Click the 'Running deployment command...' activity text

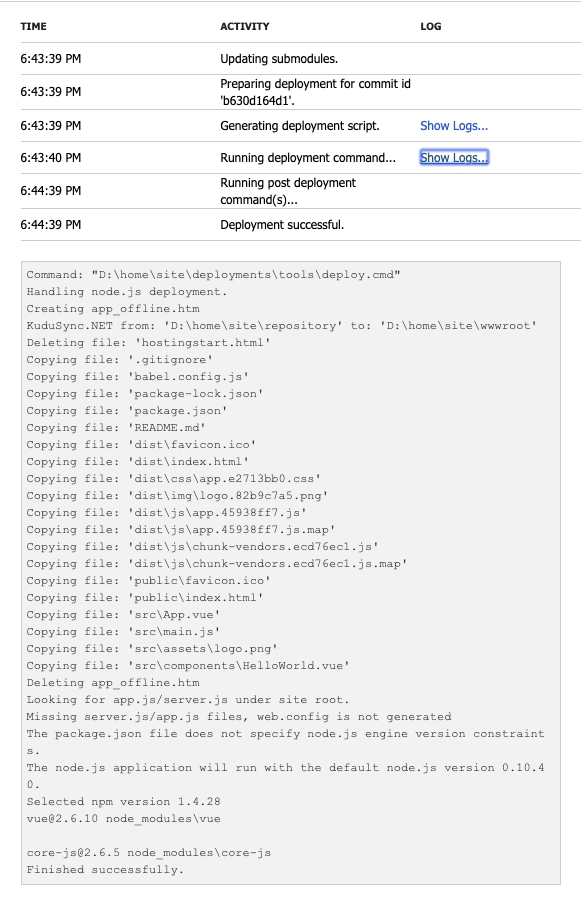(308, 158)
